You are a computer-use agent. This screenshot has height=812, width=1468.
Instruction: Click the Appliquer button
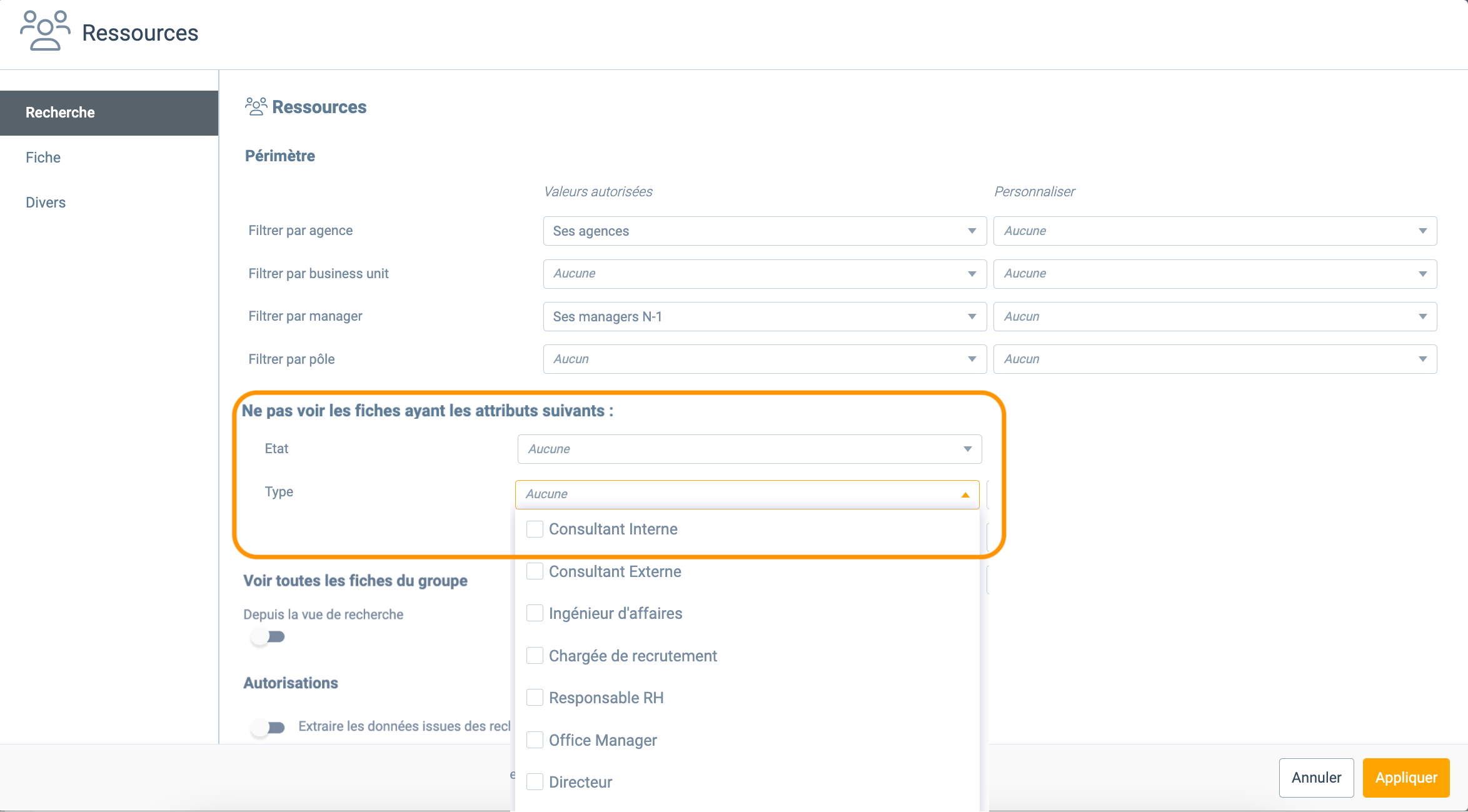[x=1406, y=778]
